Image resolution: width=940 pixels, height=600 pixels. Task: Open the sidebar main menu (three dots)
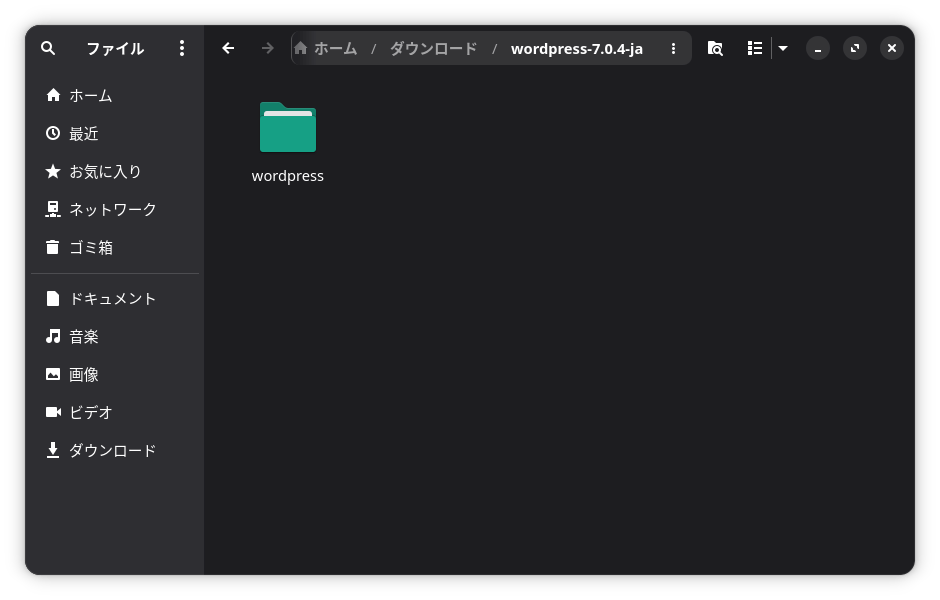tap(182, 49)
